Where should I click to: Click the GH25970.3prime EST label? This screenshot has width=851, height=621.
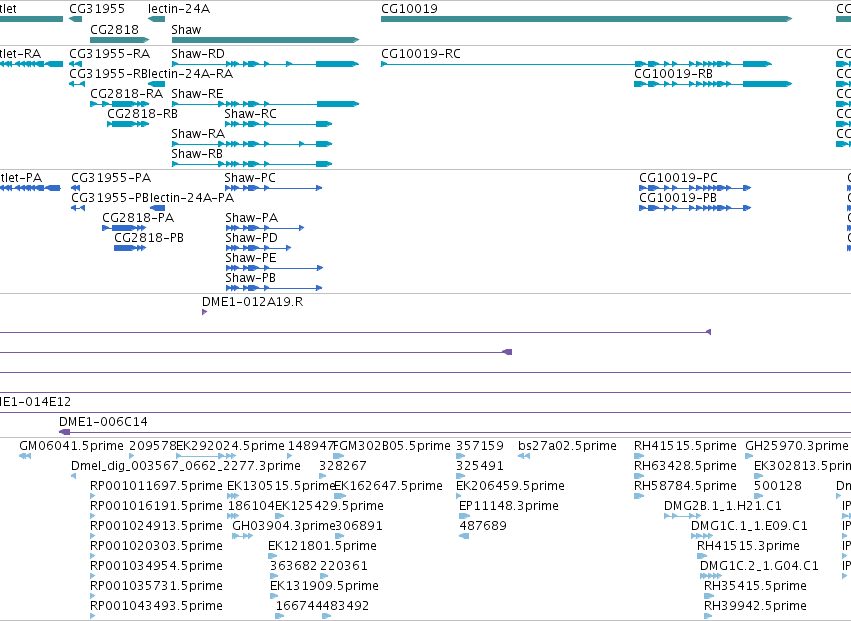(796, 446)
